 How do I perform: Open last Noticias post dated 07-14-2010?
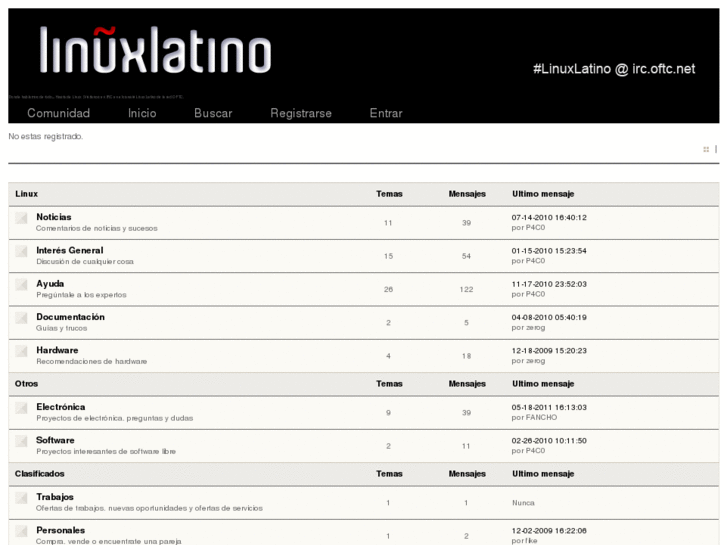point(549,218)
